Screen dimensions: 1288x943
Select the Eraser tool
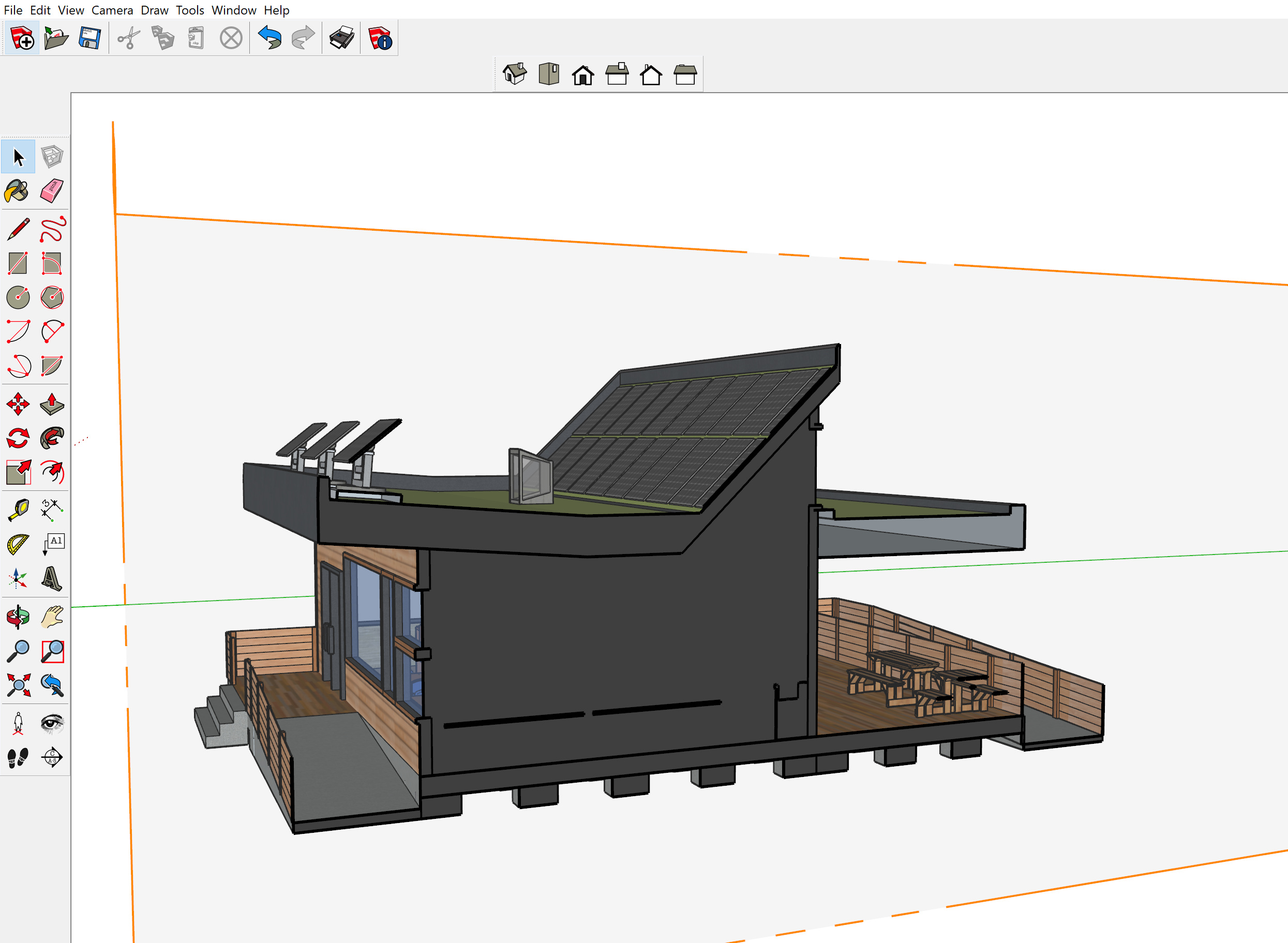[52, 191]
